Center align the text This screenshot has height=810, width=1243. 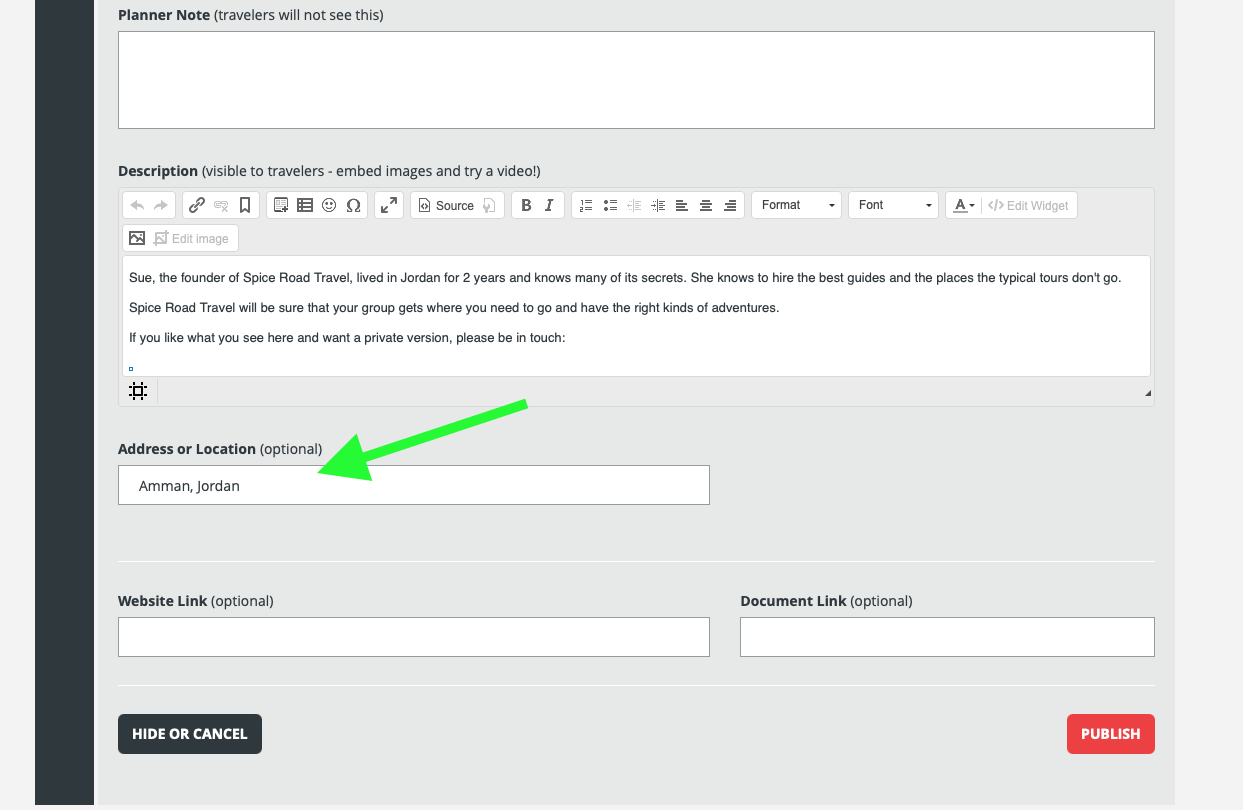click(706, 205)
